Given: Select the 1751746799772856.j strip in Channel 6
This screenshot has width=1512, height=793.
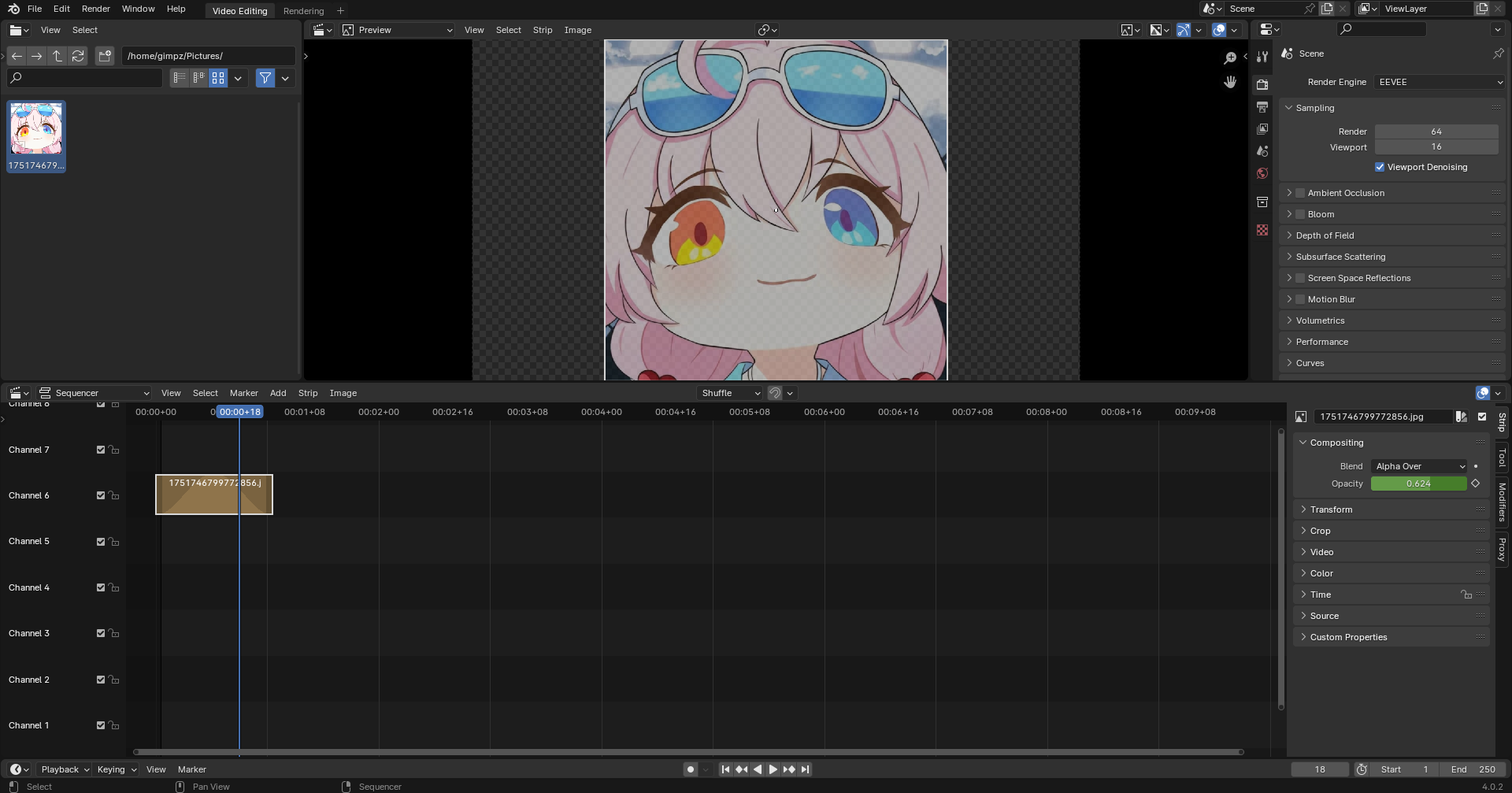Looking at the screenshot, I should 214,495.
